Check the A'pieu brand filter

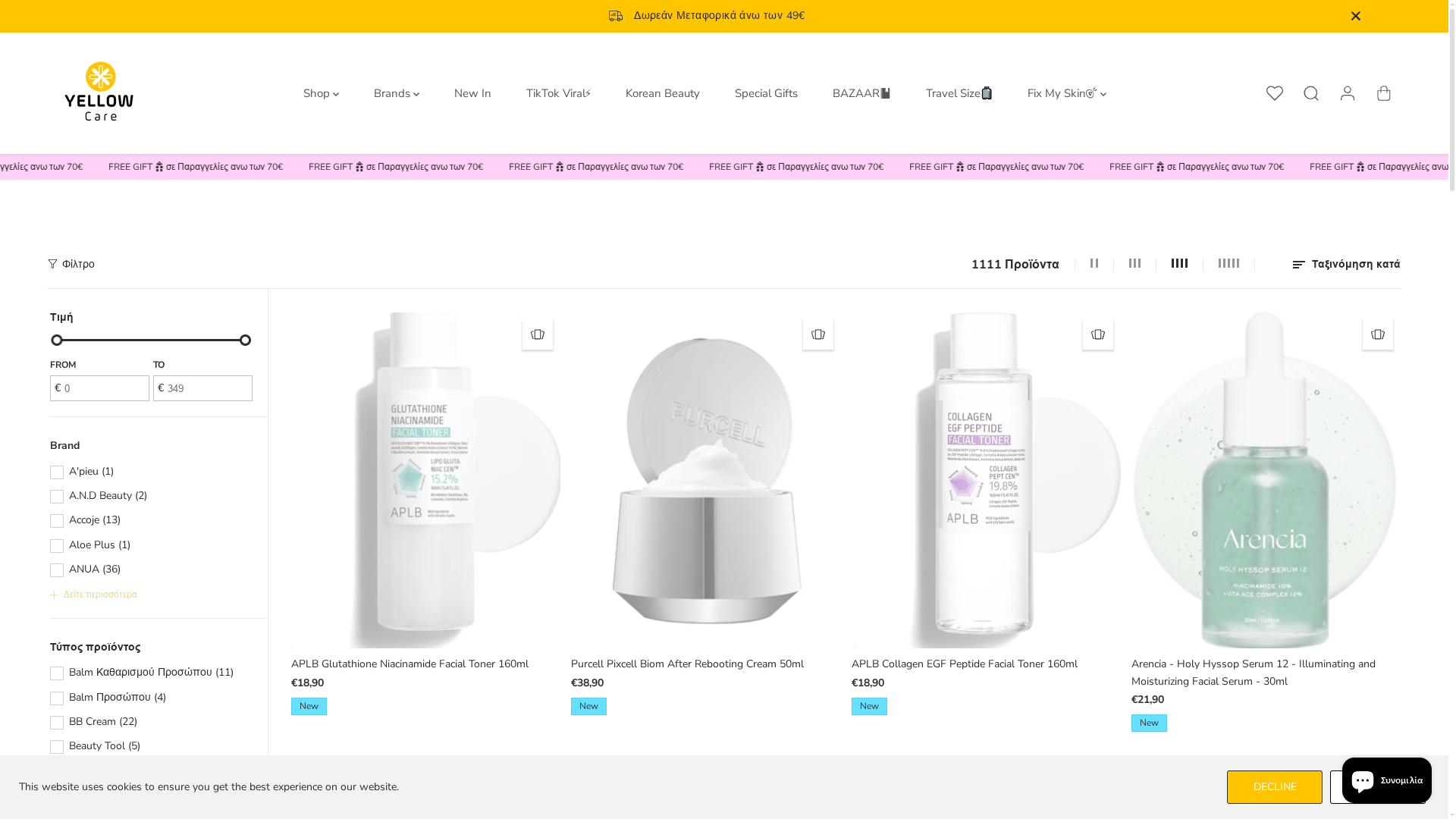(57, 472)
